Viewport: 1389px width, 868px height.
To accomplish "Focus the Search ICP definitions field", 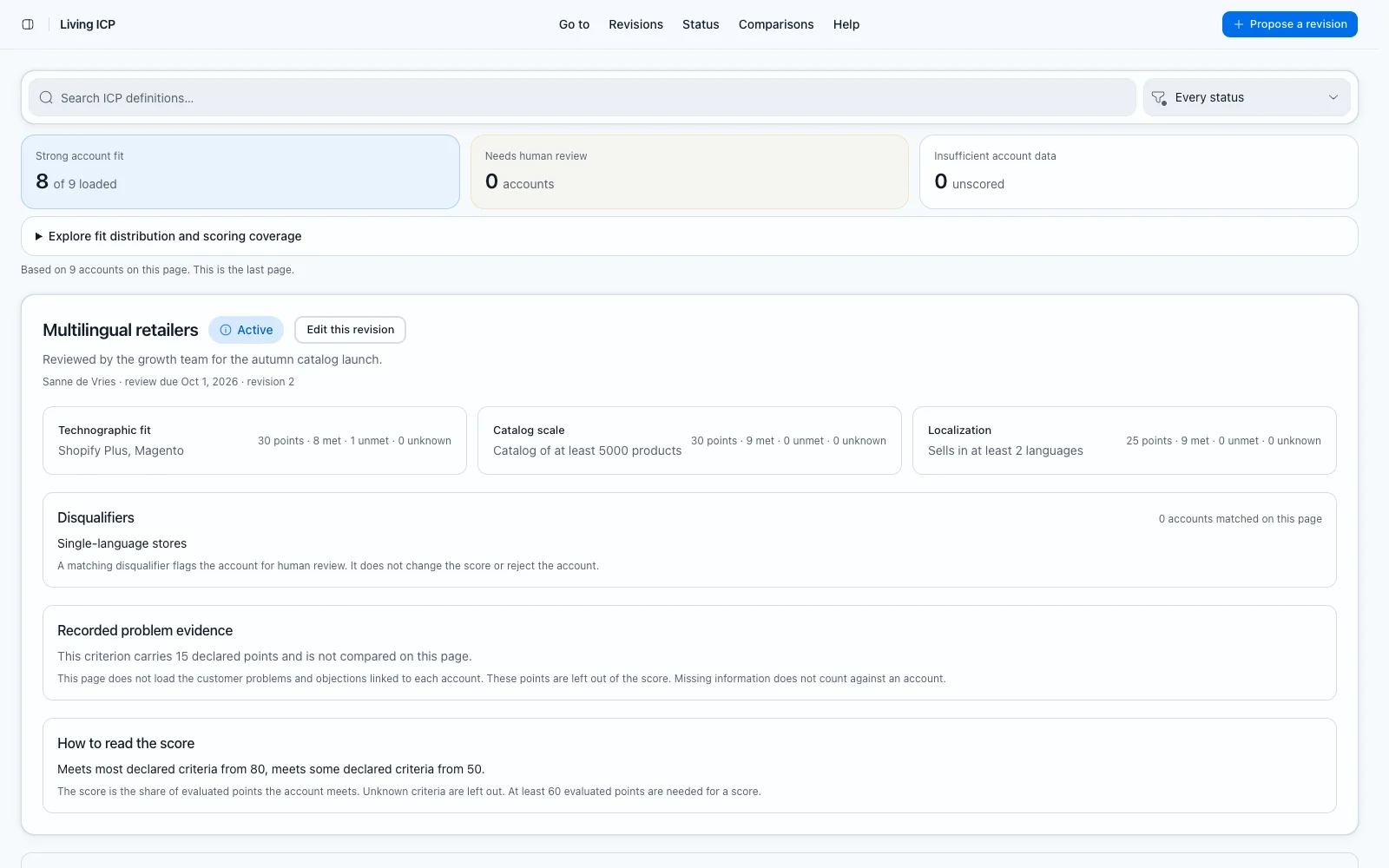I will 583,97.
